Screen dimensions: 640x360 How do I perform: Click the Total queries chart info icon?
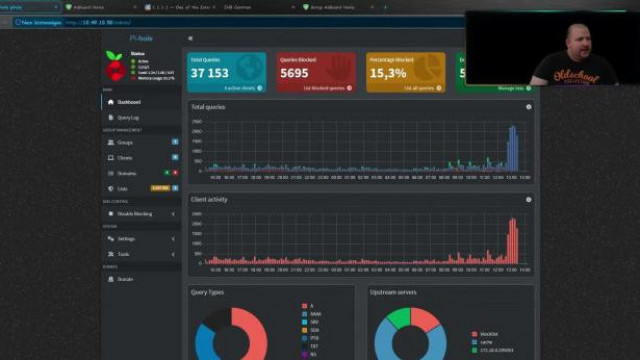[529, 107]
